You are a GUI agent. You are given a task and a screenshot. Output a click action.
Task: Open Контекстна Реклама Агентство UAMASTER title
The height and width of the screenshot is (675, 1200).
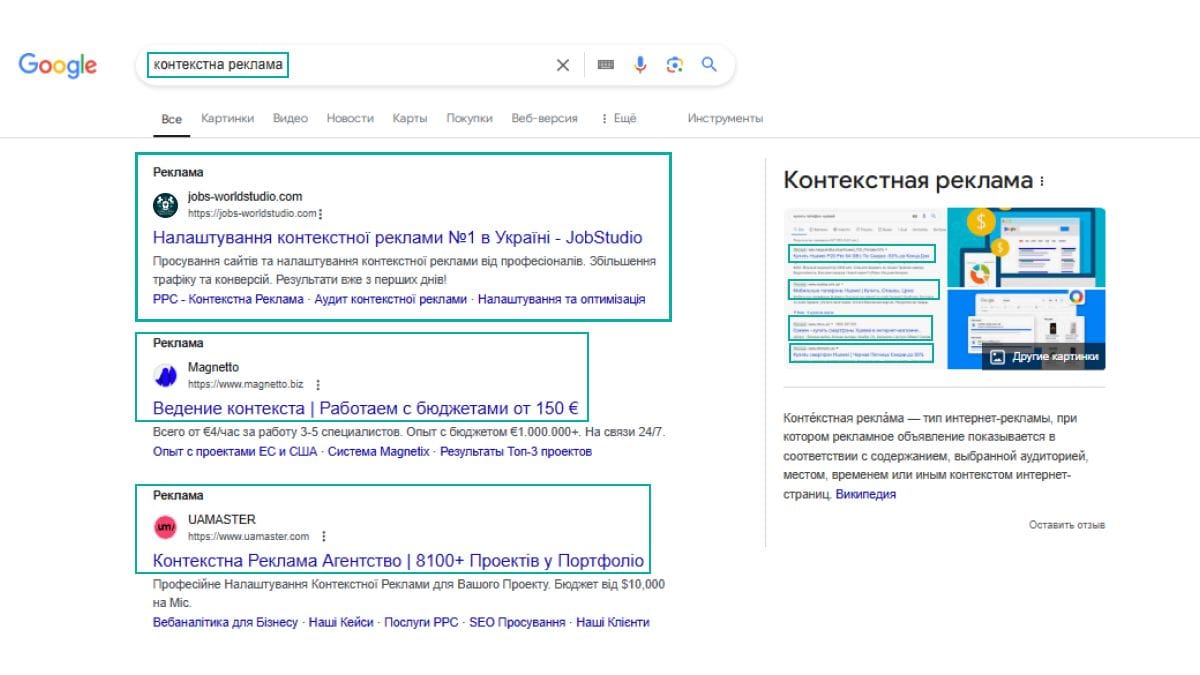coord(398,560)
